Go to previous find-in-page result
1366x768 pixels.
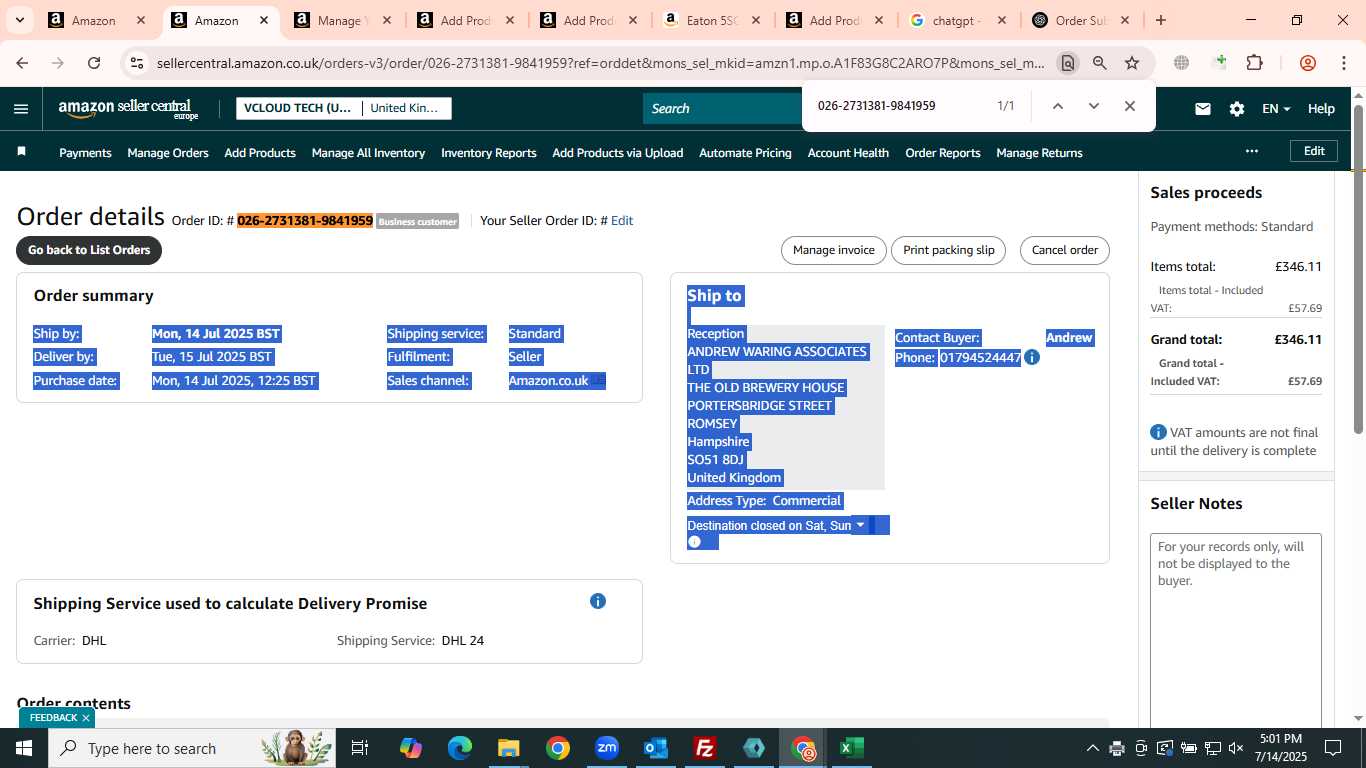pos(1057,106)
